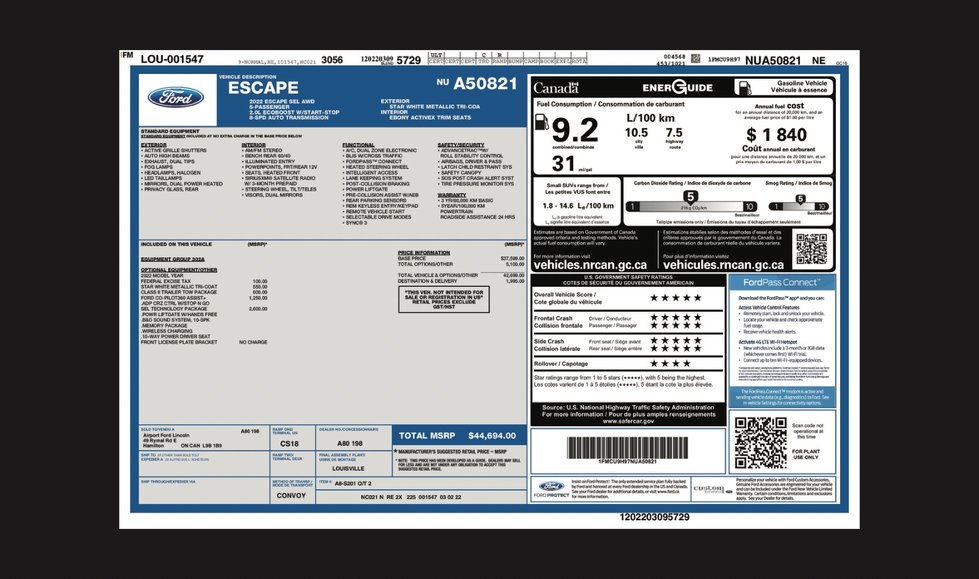This screenshot has width=979, height=579.
Task: Click the 1202203095729 number at the bottom
Action: (x=654, y=517)
